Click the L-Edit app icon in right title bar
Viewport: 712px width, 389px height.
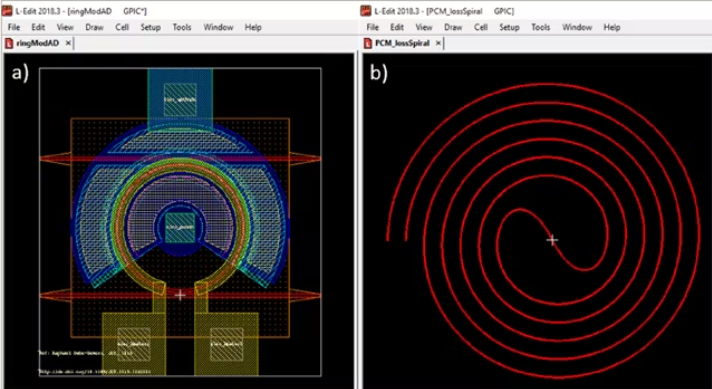pos(366,11)
